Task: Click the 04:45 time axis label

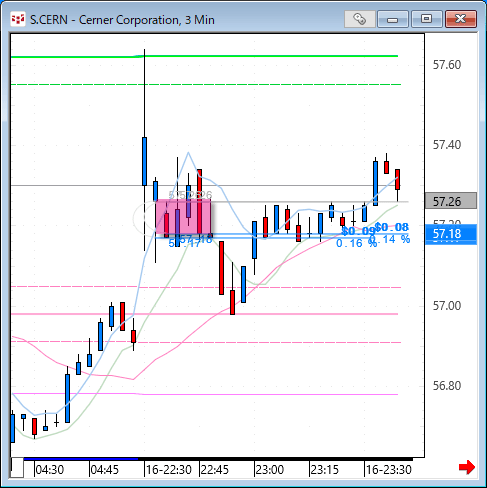Action: [105, 470]
